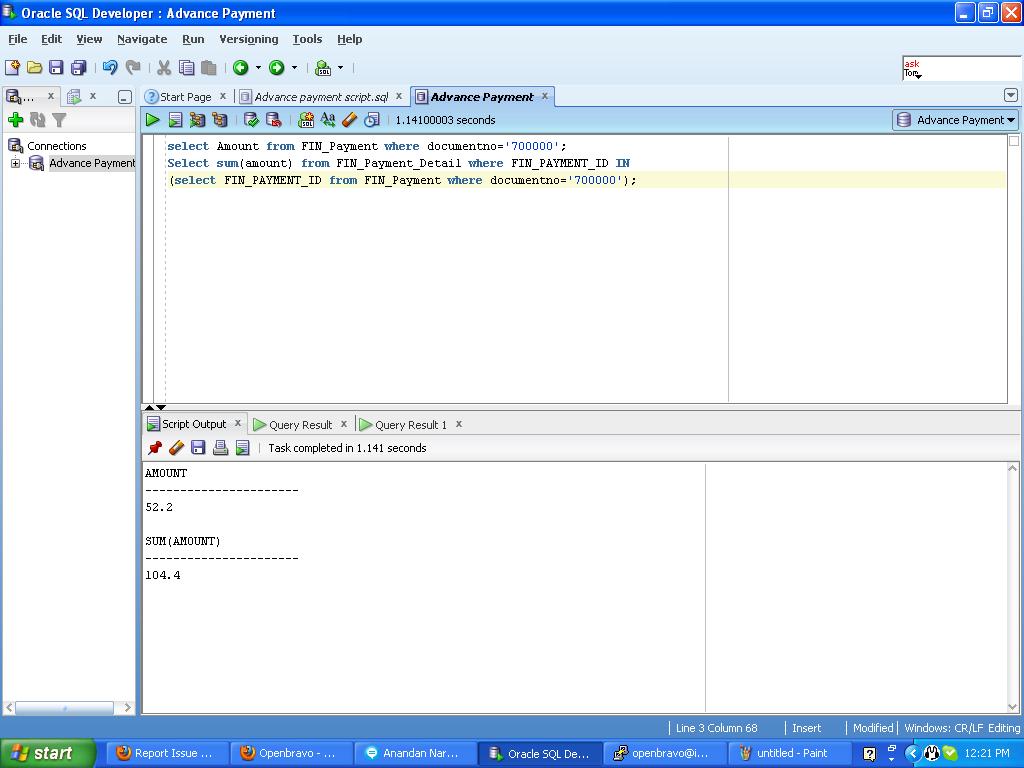
Task: Print the script output
Action: (x=220, y=448)
